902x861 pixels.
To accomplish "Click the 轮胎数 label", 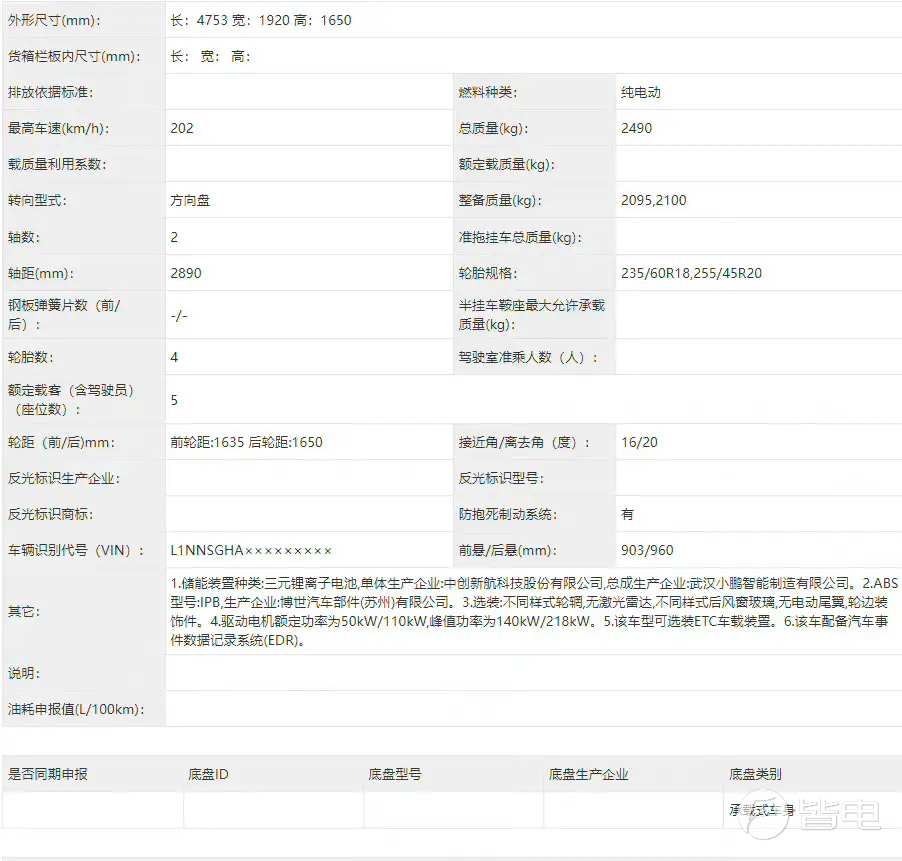I will point(30,357).
